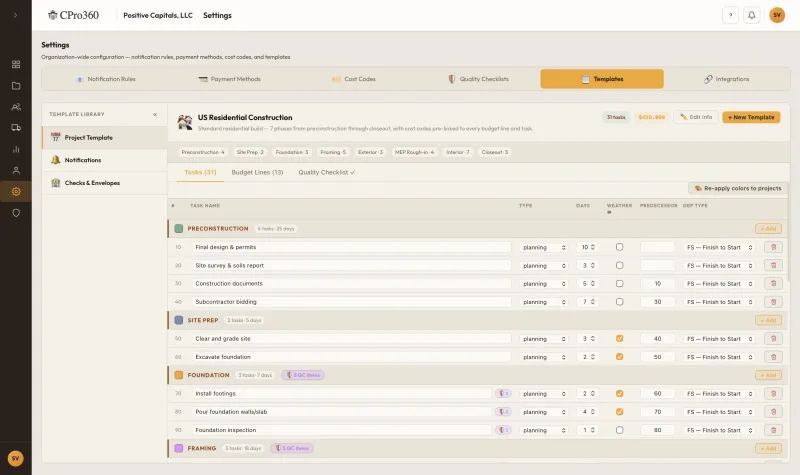The width and height of the screenshot is (800, 475).
Task: Open dep type dropdown for Foundation inspection
Action: tap(719, 430)
